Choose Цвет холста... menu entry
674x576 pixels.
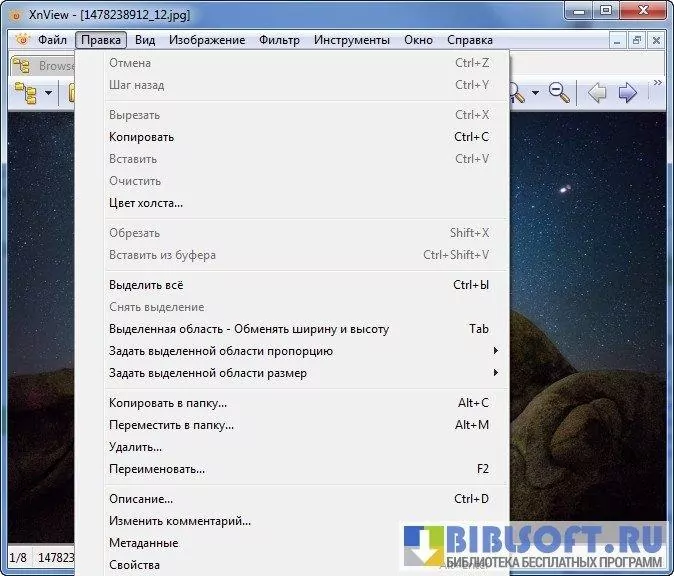pyautogui.click(x=146, y=203)
